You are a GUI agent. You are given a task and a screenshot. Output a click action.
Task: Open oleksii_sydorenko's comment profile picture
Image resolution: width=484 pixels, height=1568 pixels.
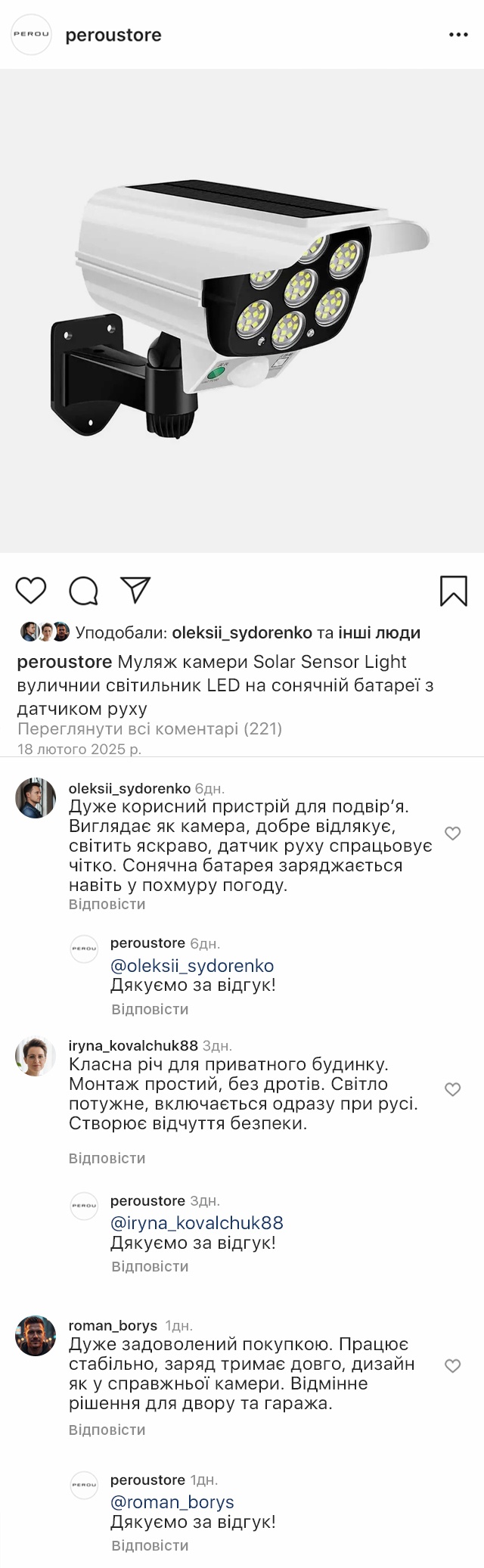point(36,798)
